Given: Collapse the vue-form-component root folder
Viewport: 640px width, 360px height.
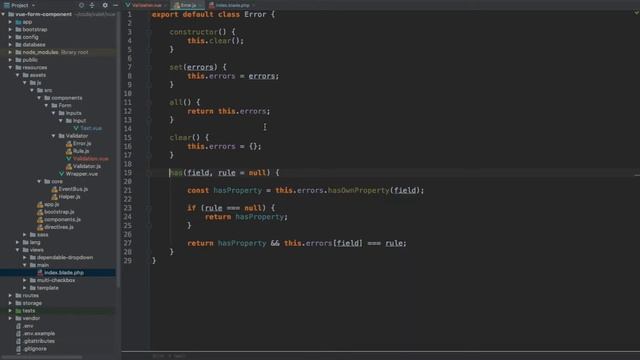Looking at the screenshot, I should (x=3, y=14).
